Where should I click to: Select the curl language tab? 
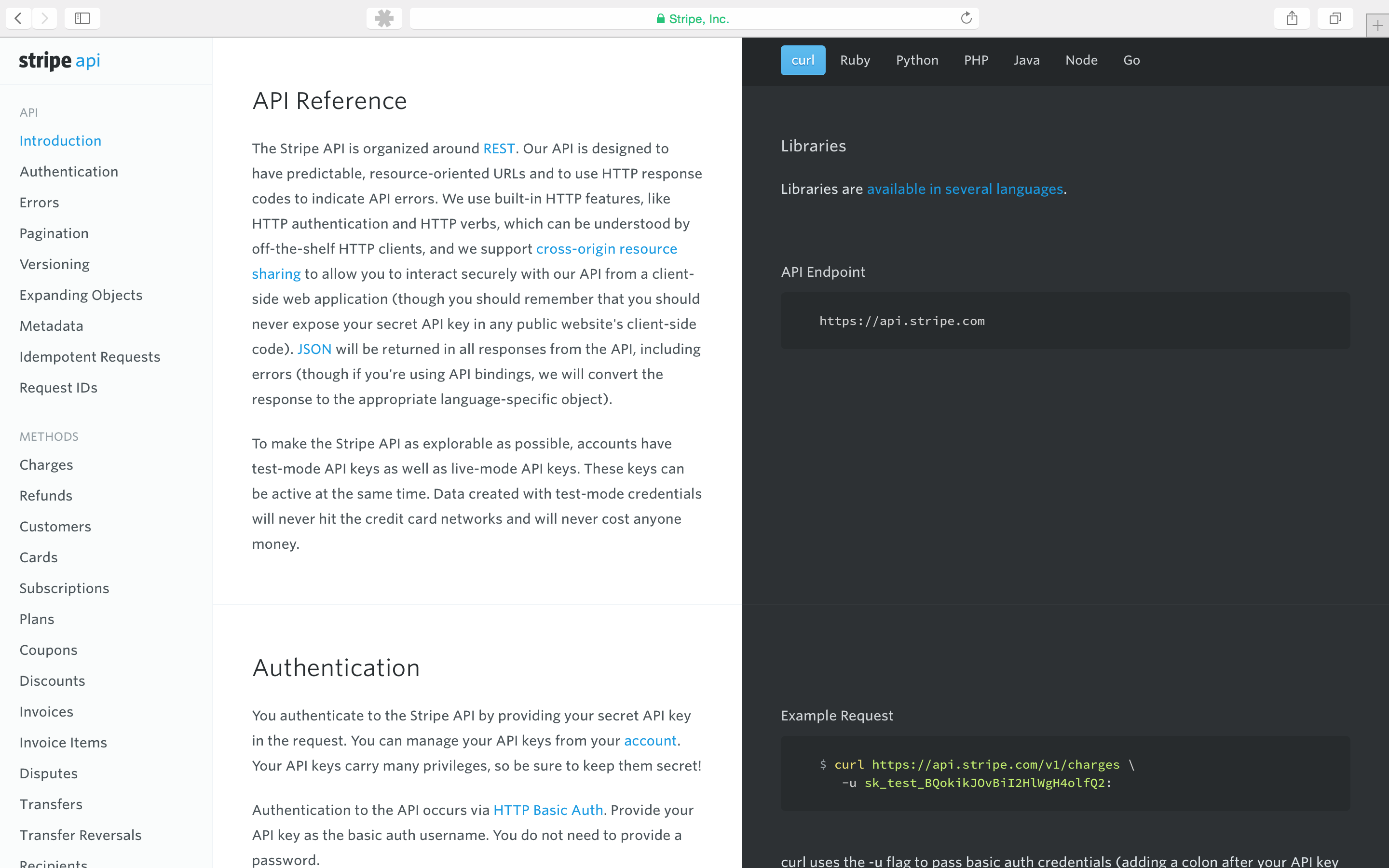pyautogui.click(x=803, y=60)
